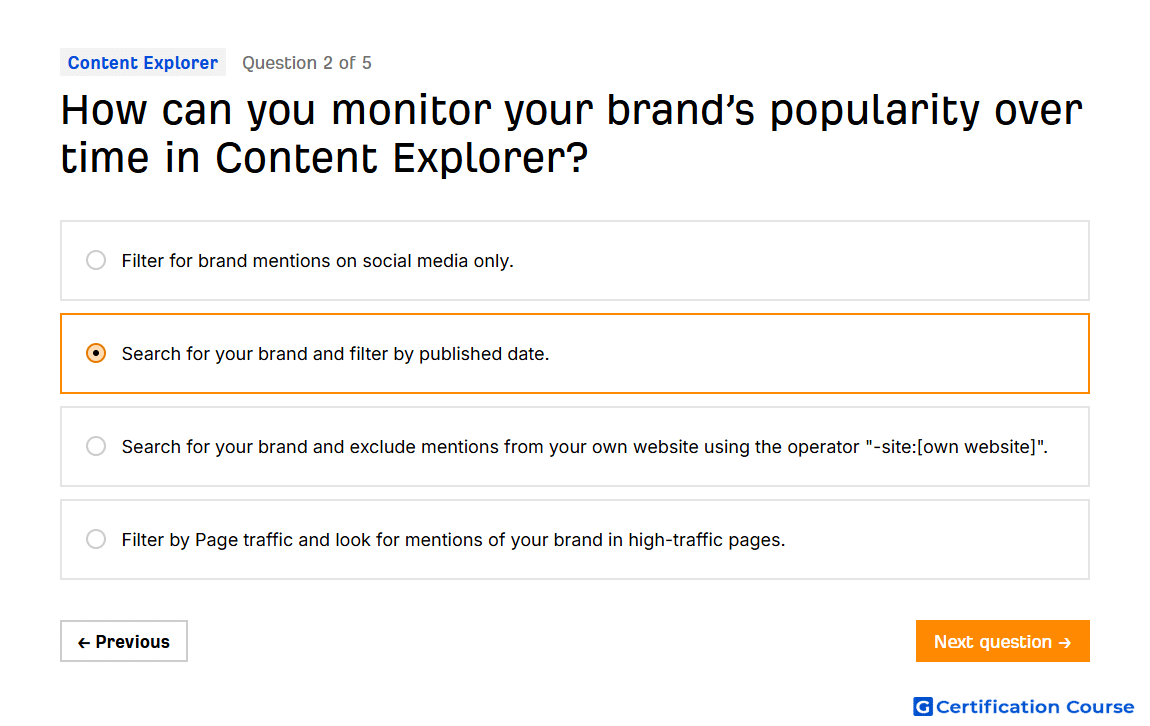The height and width of the screenshot is (726, 1150).
Task: Click the Next question button
Action: coord(1002,642)
